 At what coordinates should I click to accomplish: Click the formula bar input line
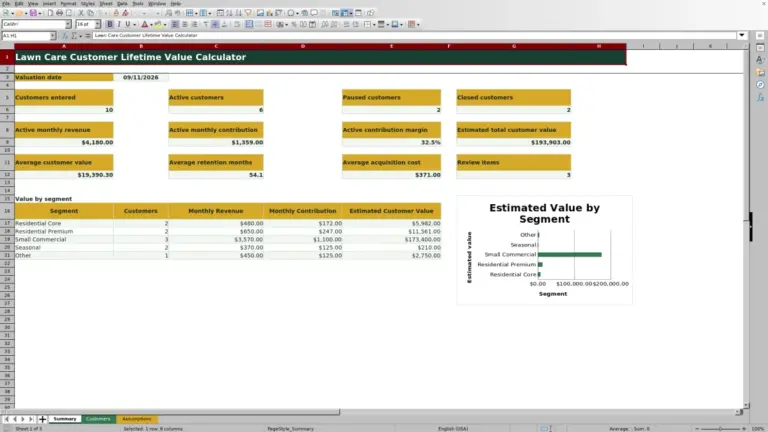pyautogui.click(x=414, y=35)
